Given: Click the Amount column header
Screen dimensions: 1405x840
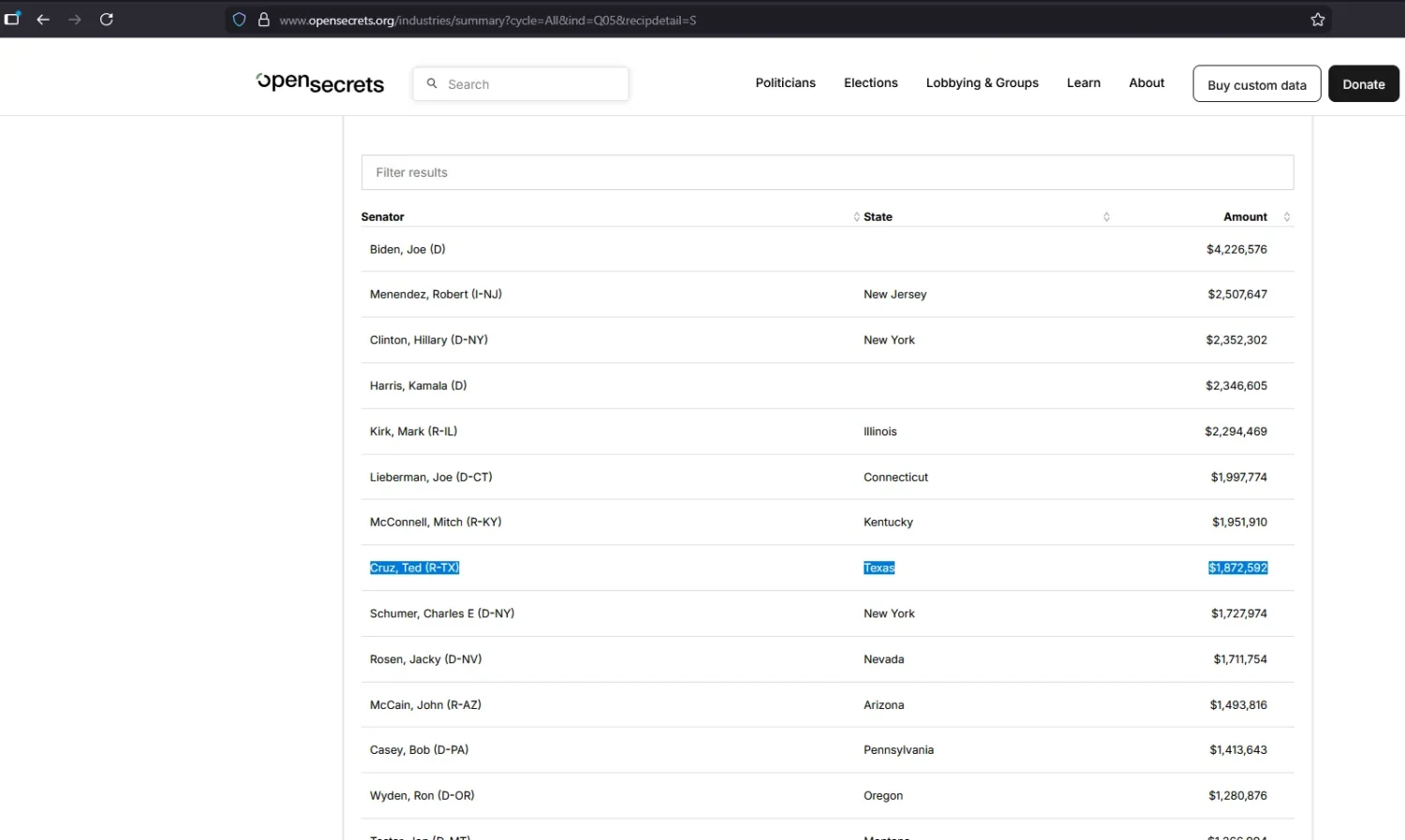Looking at the screenshot, I should (x=1245, y=216).
